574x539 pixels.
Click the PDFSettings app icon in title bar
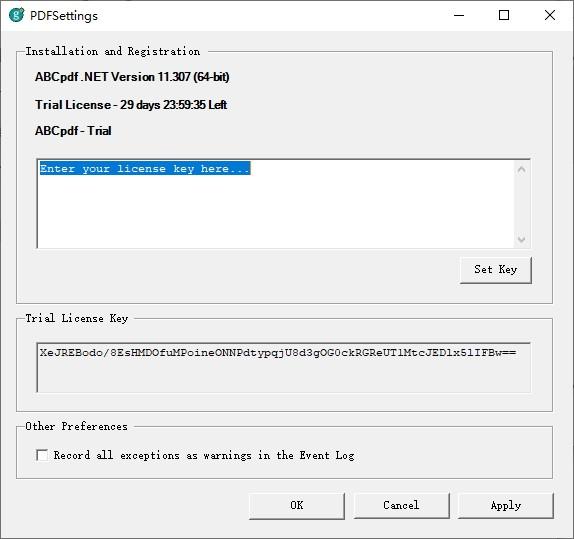pos(16,15)
